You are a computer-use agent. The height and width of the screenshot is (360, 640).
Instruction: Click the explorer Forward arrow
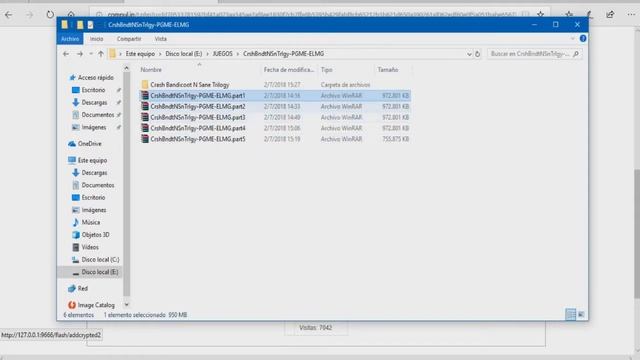click(80, 54)
